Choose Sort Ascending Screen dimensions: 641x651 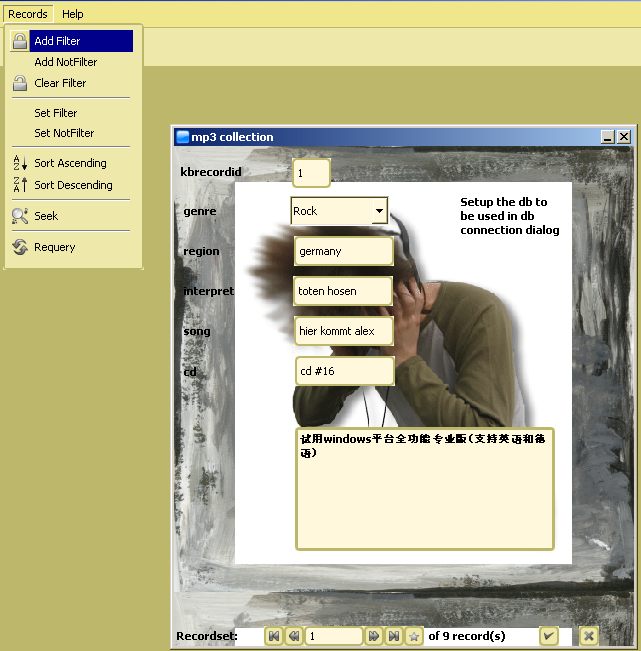tap(70, 163)
